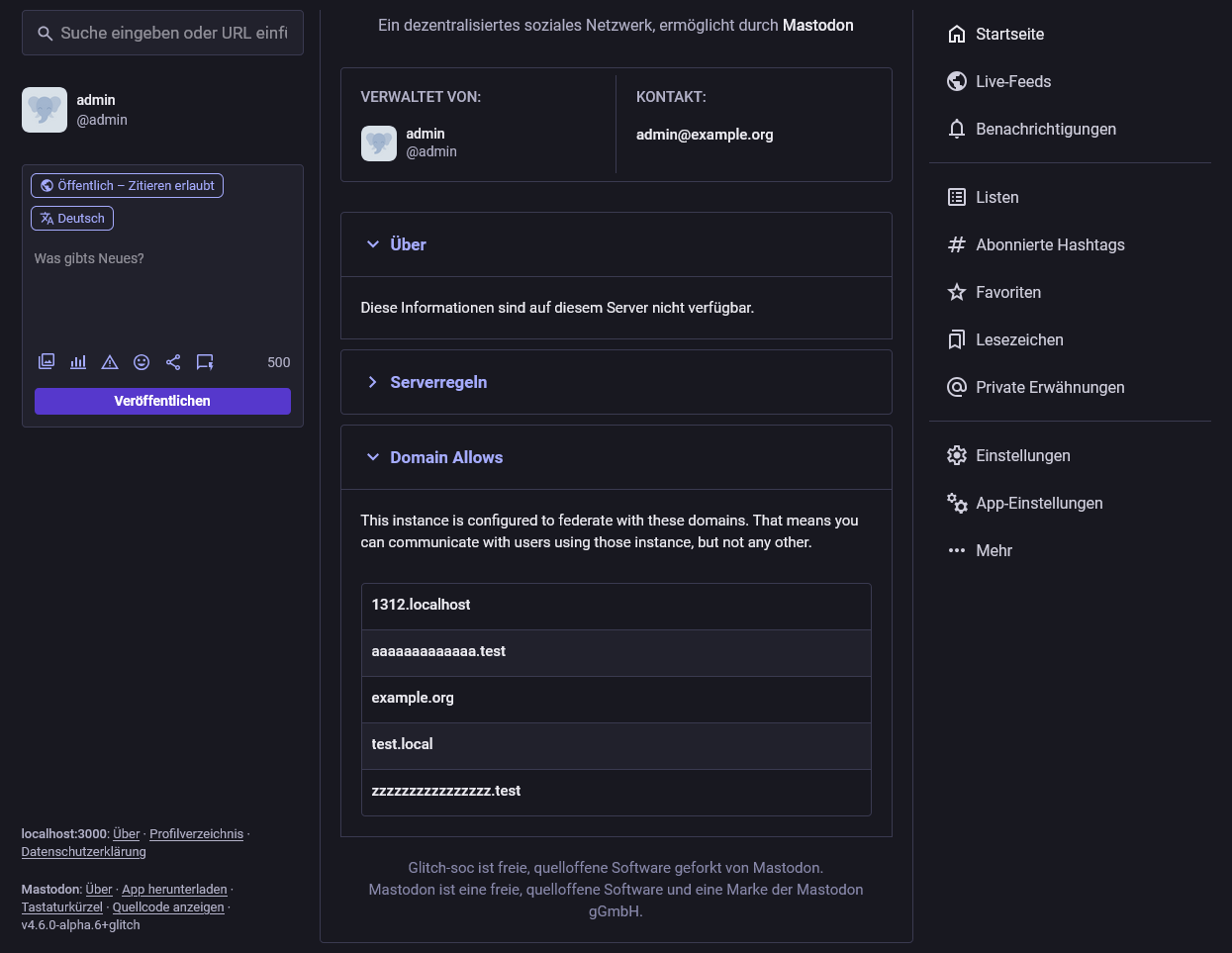
Task: Open the Deutsch language selector
Action: [x=72, y=218]
